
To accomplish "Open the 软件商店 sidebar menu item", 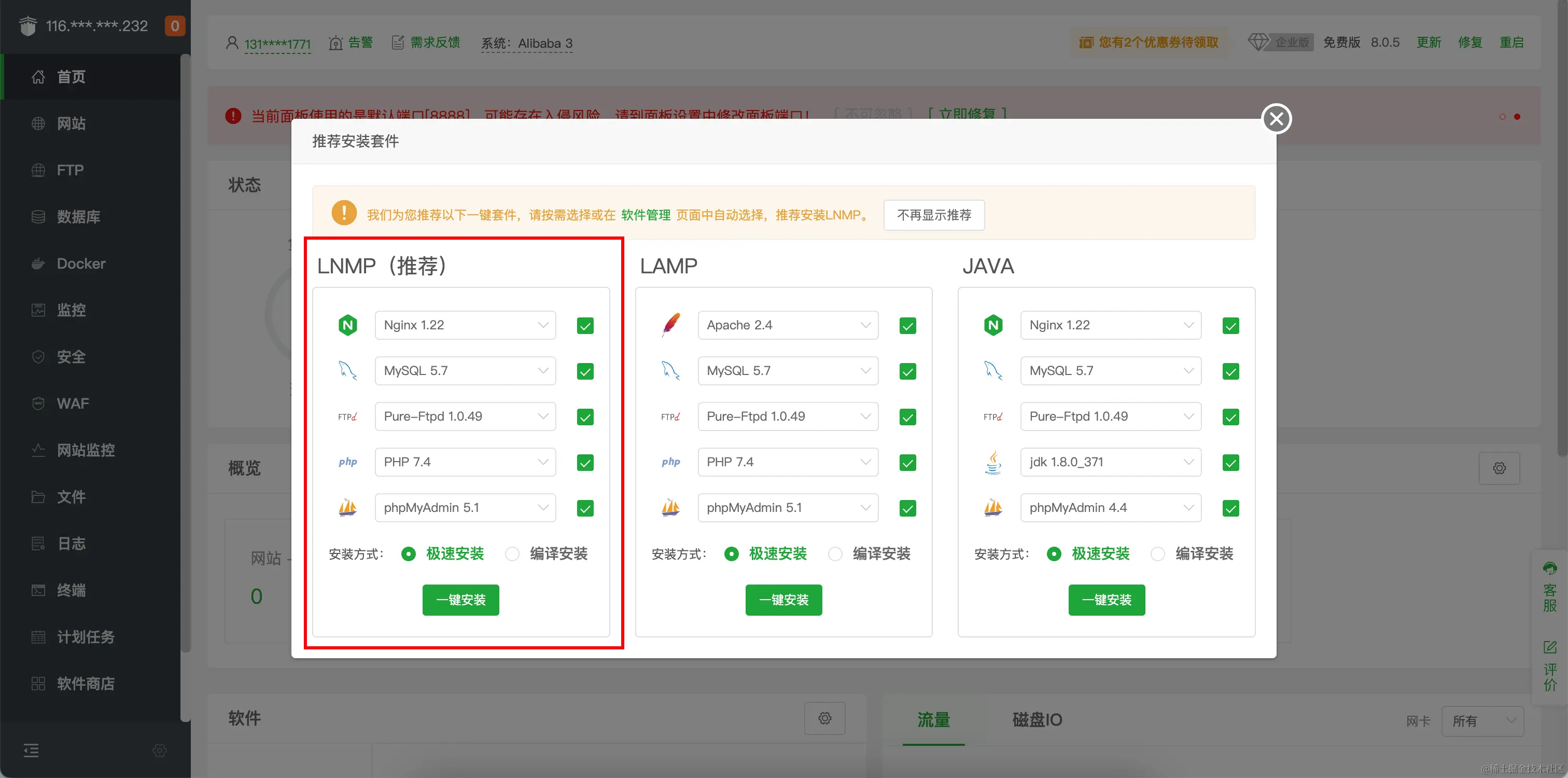I will tap(85, 684).
